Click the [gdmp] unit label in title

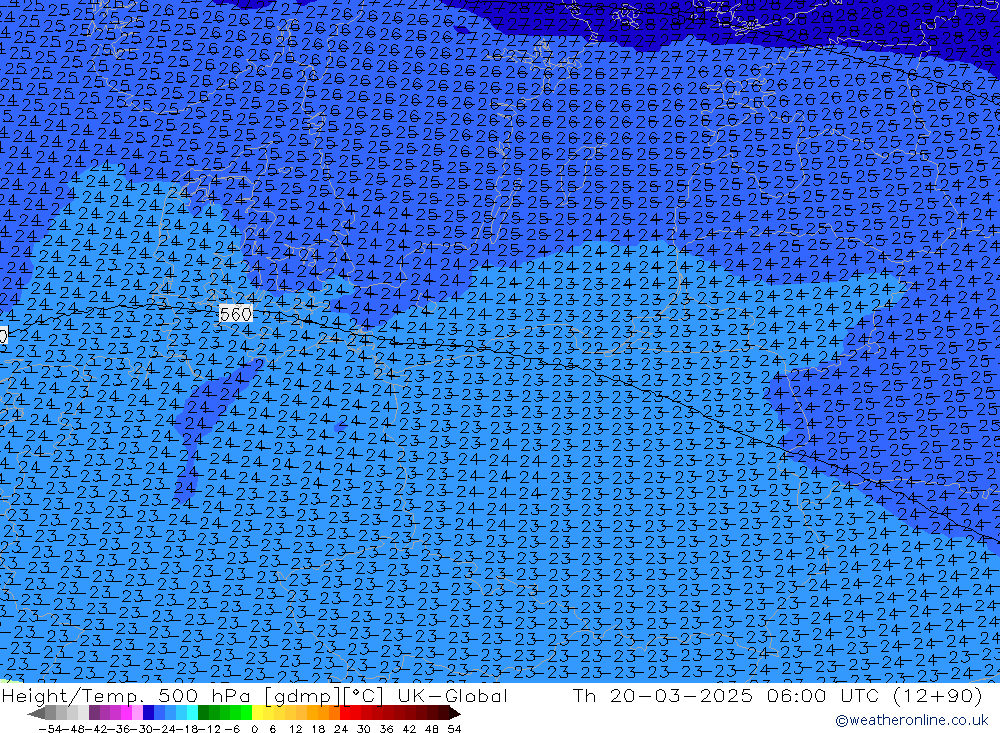(302, 695)
